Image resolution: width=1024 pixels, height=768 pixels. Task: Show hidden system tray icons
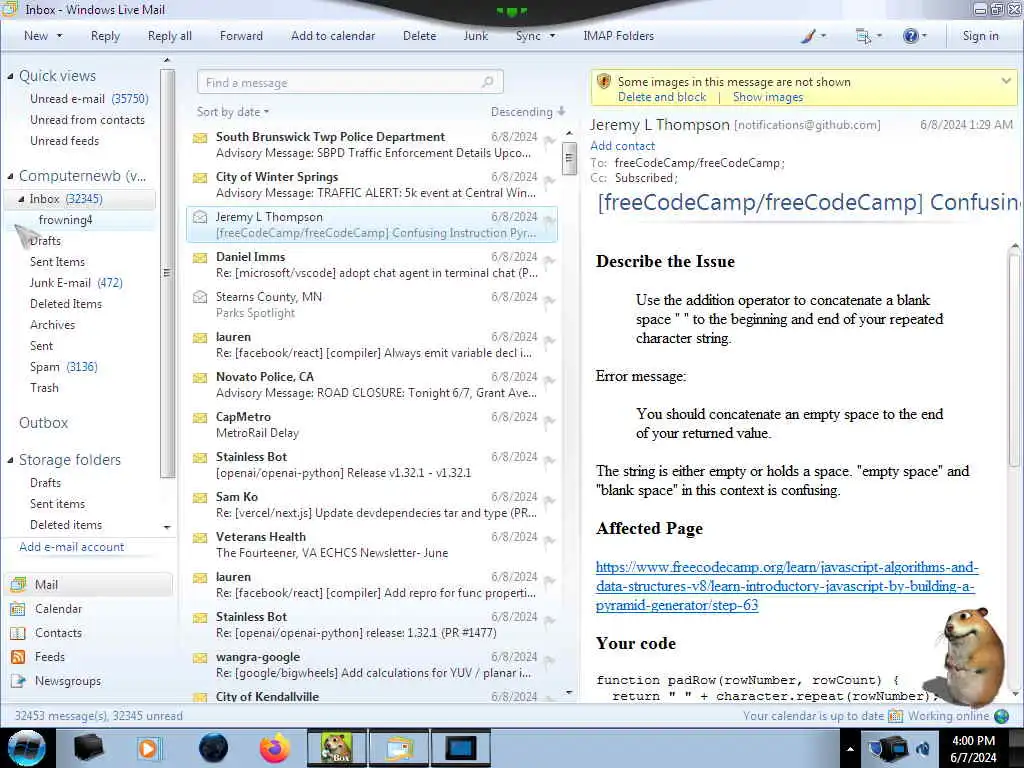point(850,749)
